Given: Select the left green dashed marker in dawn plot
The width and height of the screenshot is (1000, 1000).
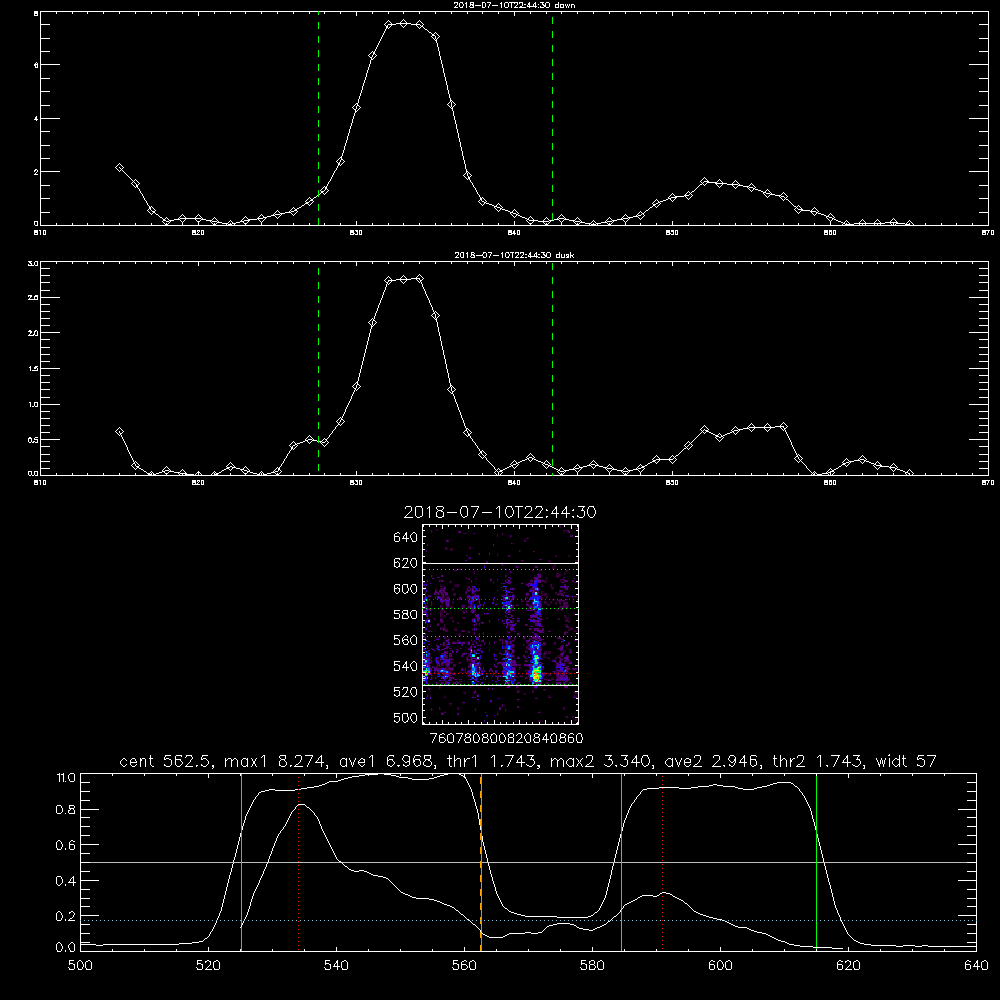Looking at the screenshot, I should (x=318, y=119).
